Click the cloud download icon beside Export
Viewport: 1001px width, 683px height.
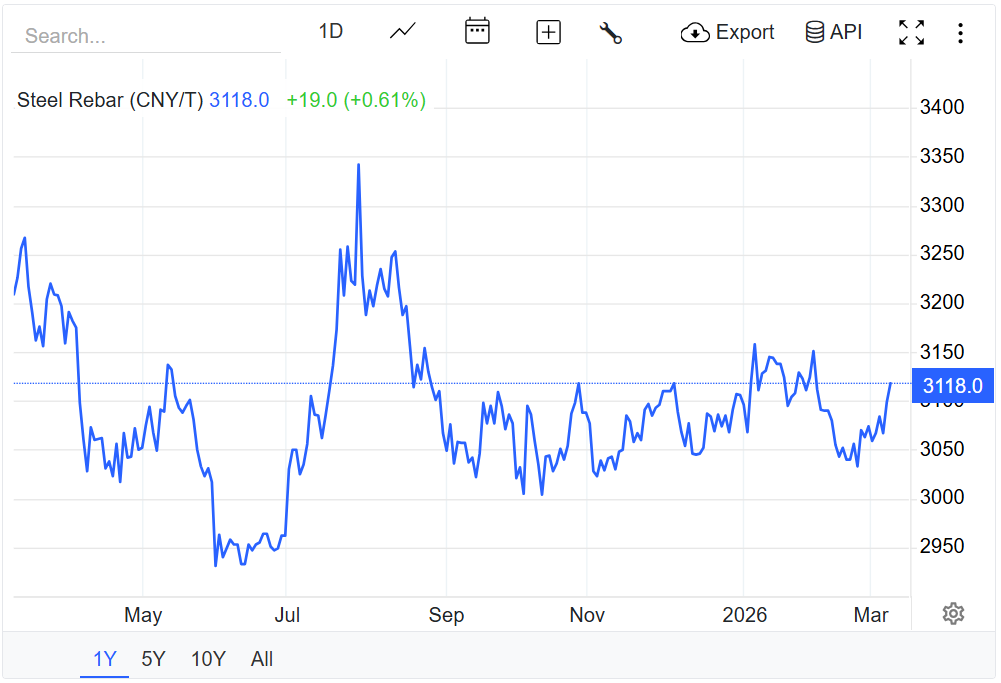[x=695, y=33]
